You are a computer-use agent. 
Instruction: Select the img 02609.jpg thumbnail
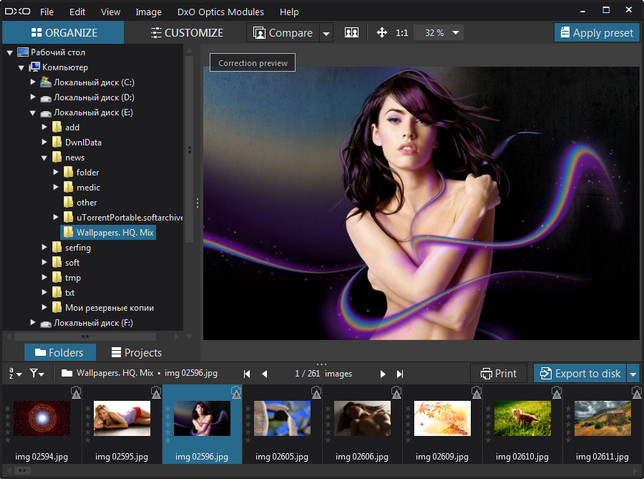point(442,419)
